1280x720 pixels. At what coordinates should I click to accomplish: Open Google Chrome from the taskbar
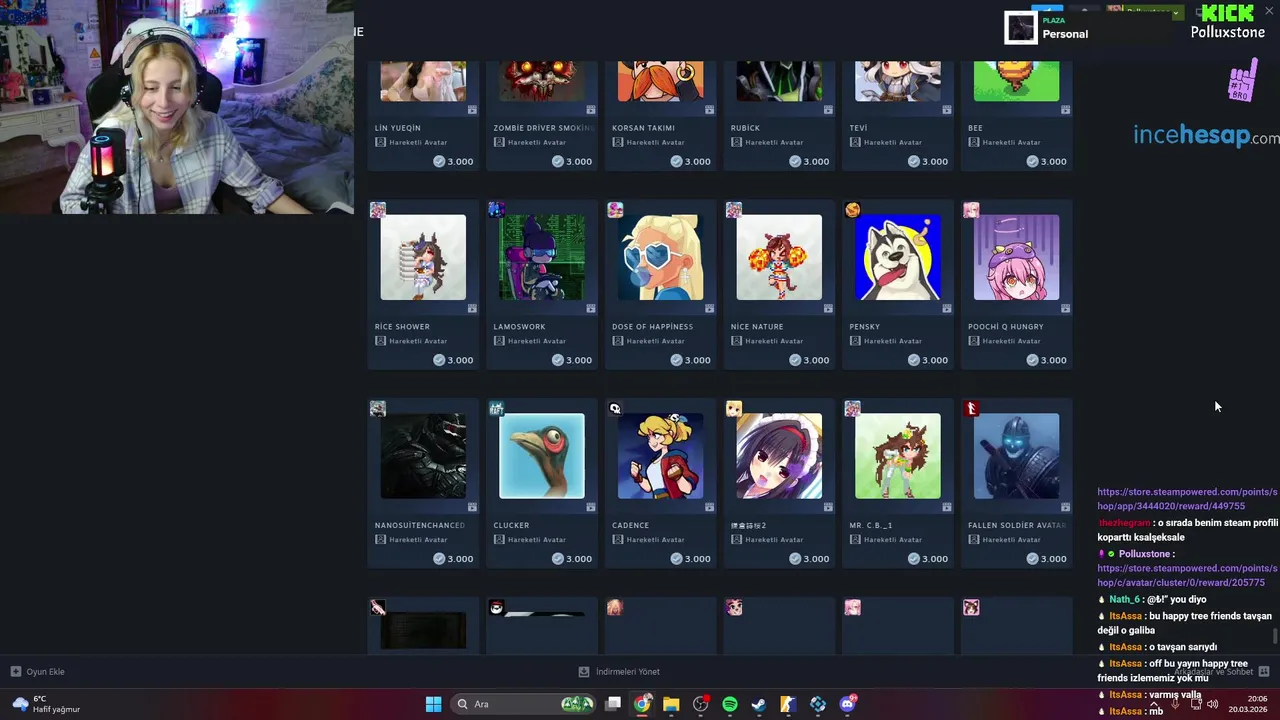pos(642,704)
